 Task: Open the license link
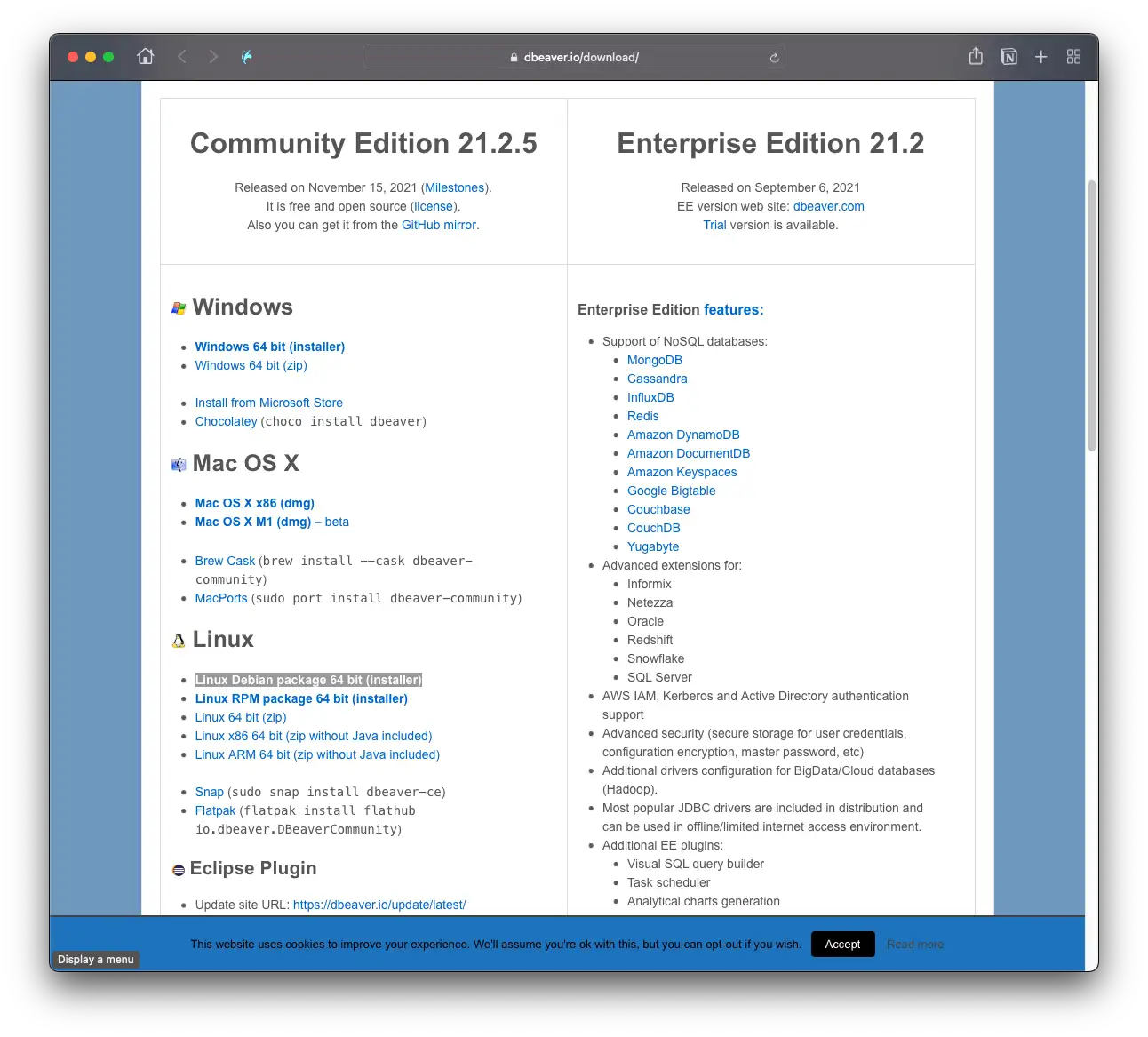[x=434, y=206]
